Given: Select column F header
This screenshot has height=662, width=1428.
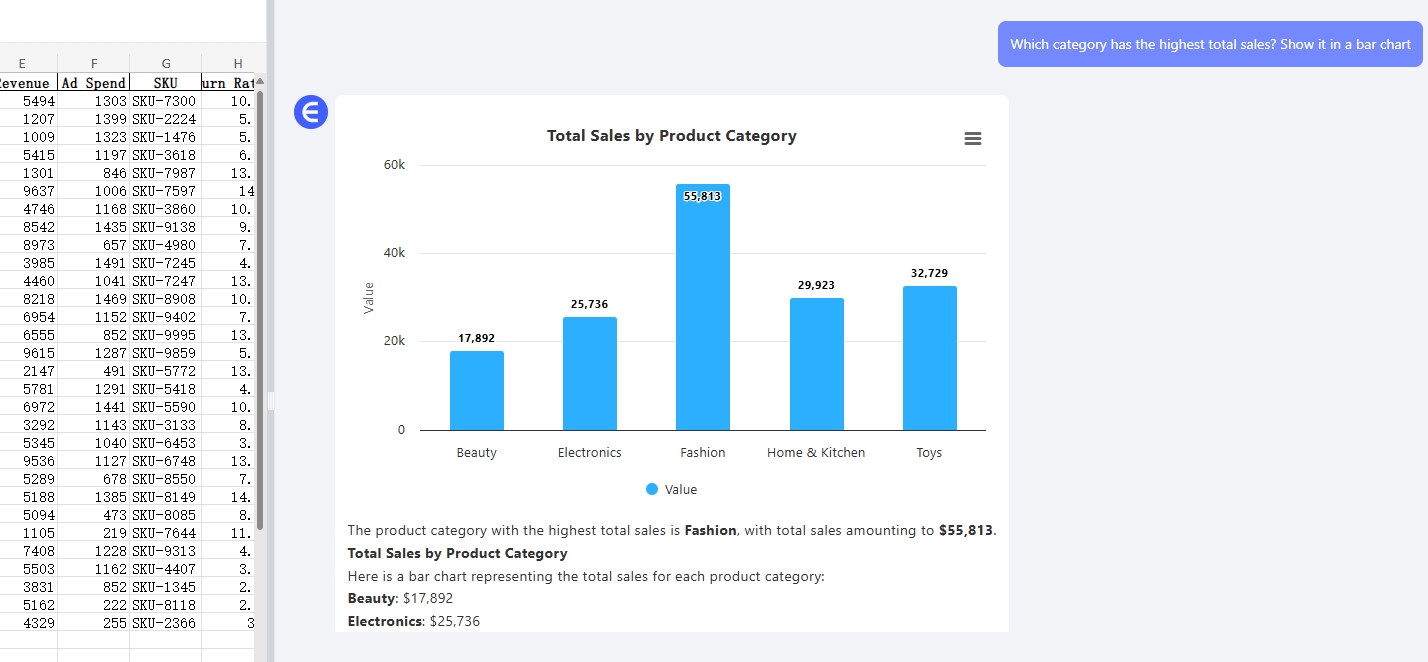Looking at the screenshot, I should 94,64.
